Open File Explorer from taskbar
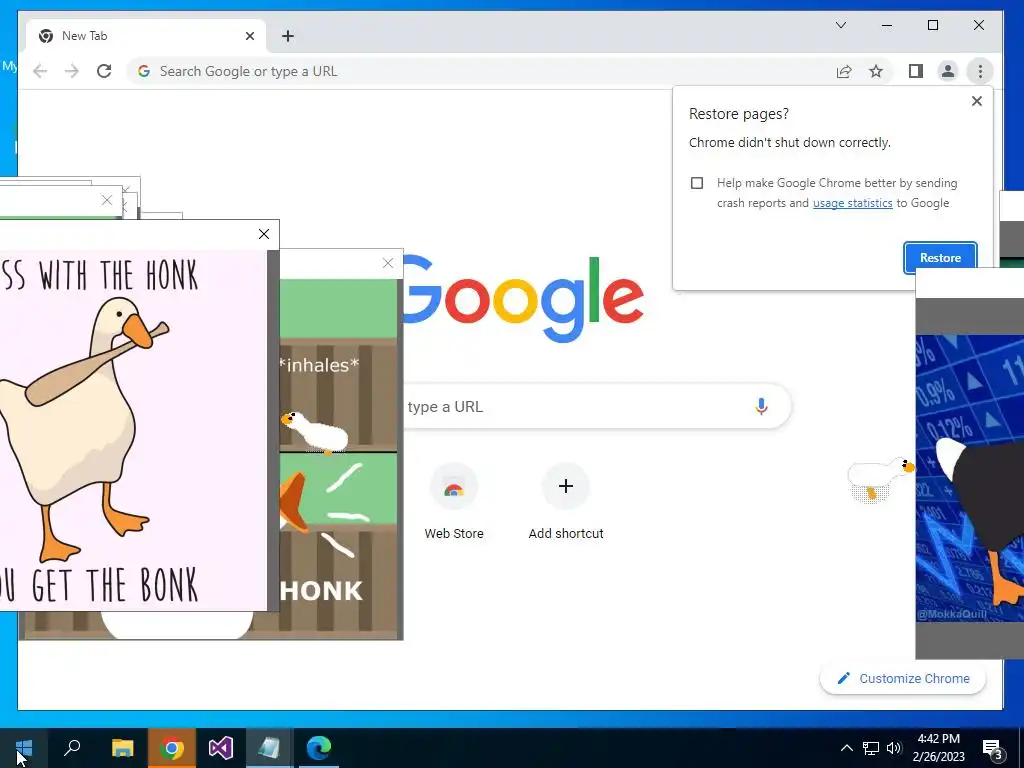This screenshot has height=768, width=1024. click(x=122, y=748)
